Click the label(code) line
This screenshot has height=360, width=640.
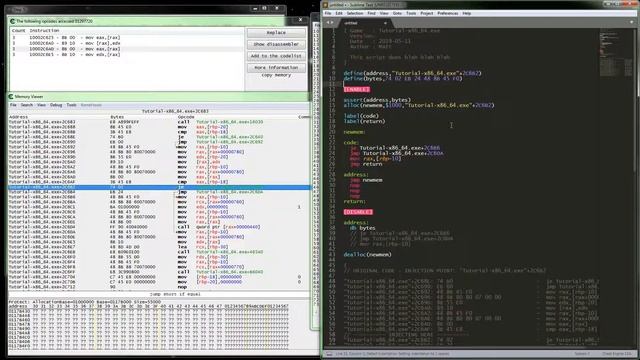pos(361,116)
